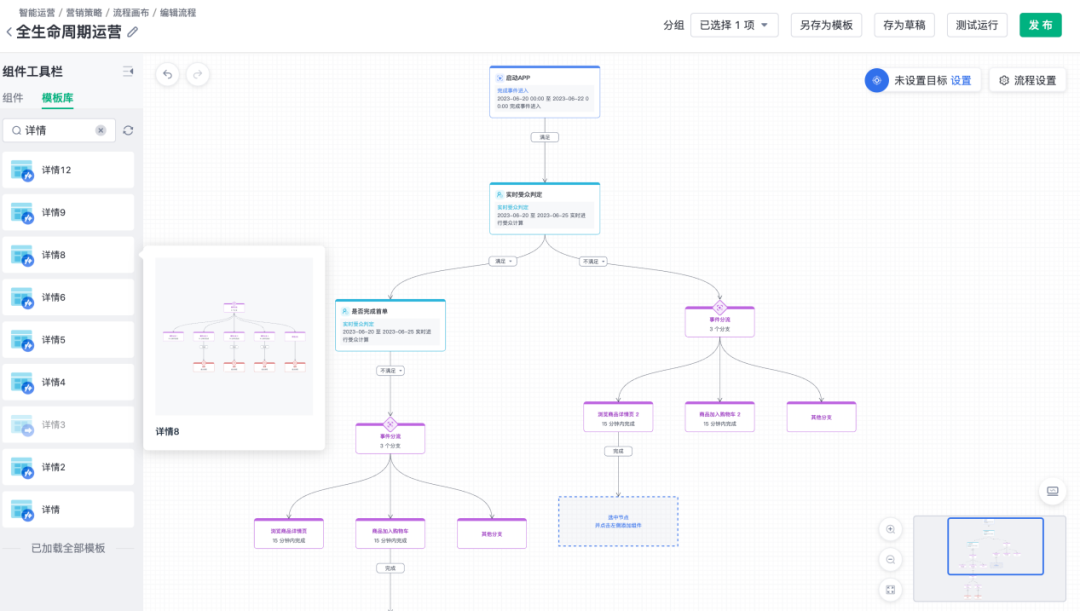The image size is (1080, 611).
Task: Click the 存为草稿 button
Action: coord(904,25)
